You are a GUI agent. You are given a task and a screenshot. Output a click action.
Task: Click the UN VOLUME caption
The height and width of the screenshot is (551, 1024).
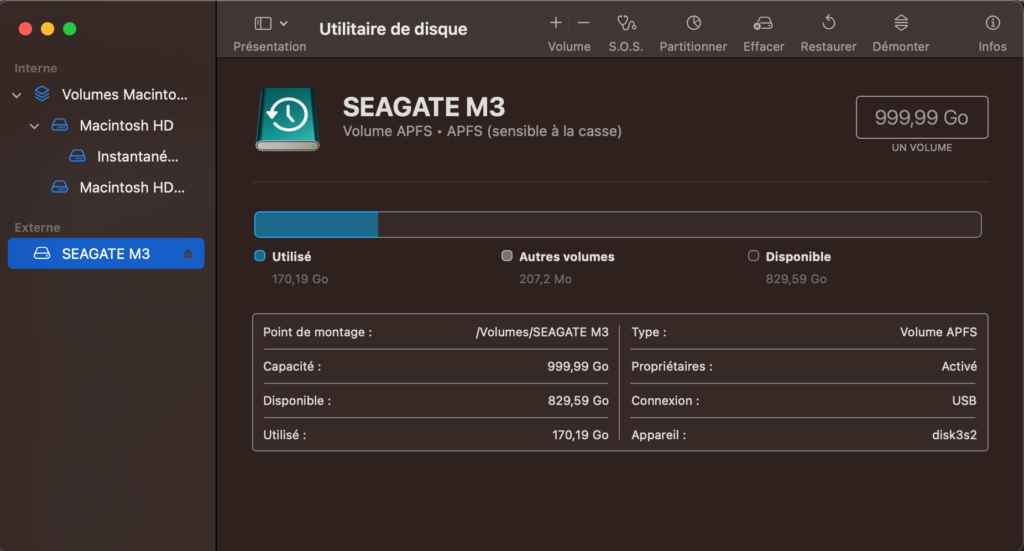921,148
